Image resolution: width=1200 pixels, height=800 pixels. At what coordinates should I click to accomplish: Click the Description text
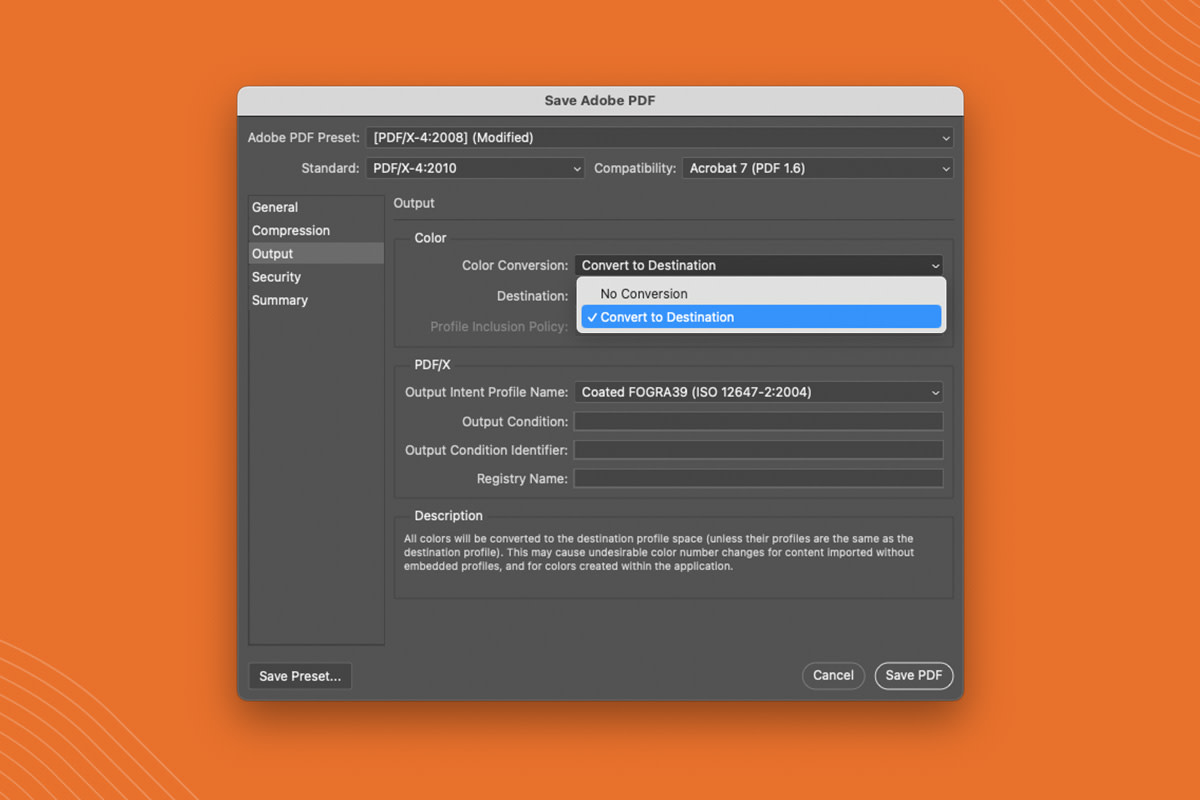[658, 552]
